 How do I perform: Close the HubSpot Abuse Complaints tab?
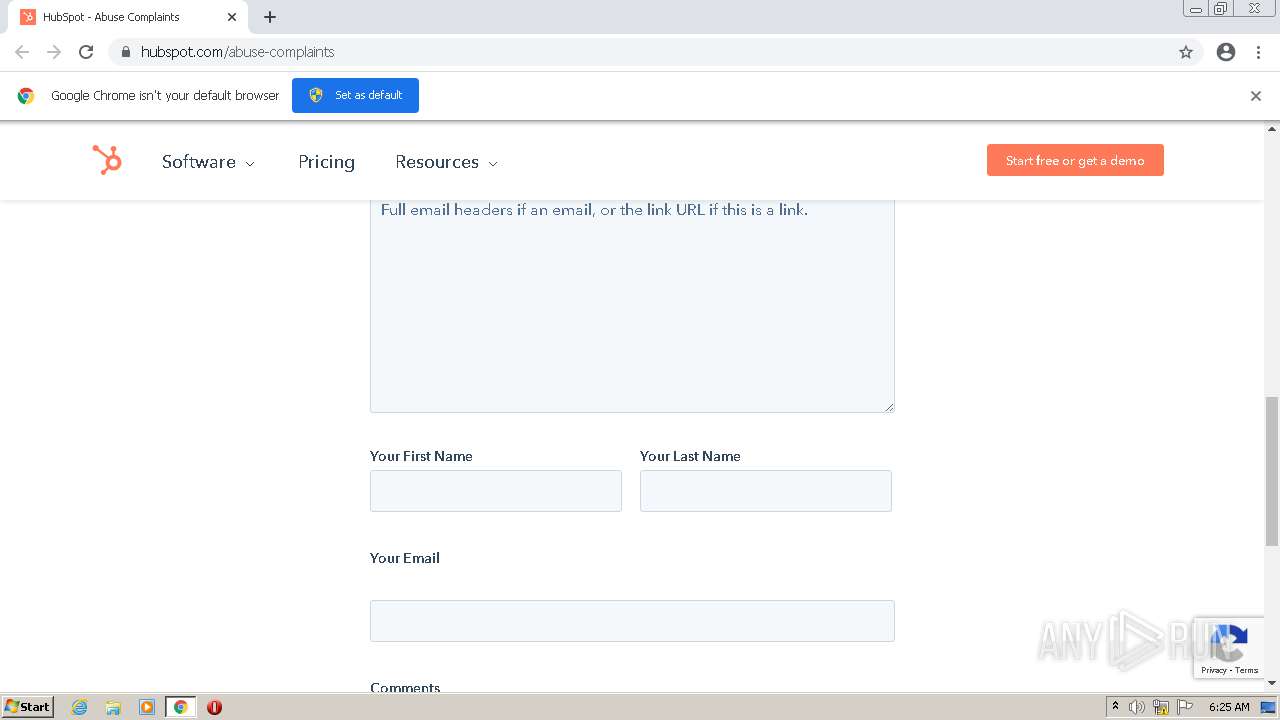tap(232, 17)
